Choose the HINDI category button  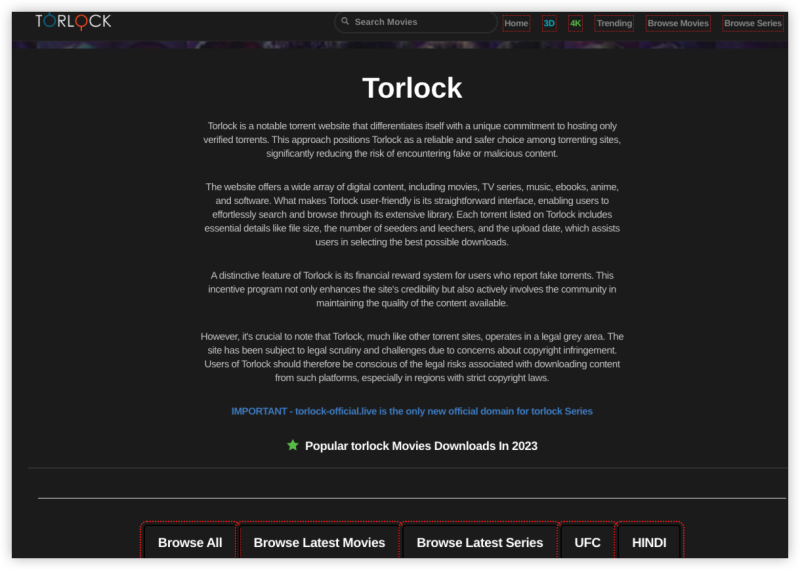[x=649, y=542]
